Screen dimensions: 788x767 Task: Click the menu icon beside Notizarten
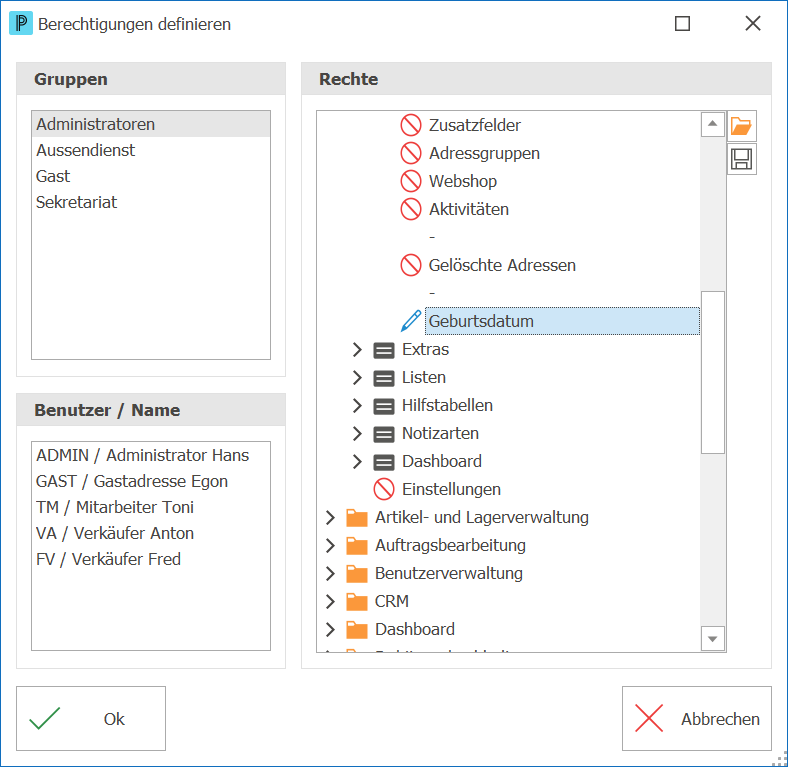click(383, 434)
